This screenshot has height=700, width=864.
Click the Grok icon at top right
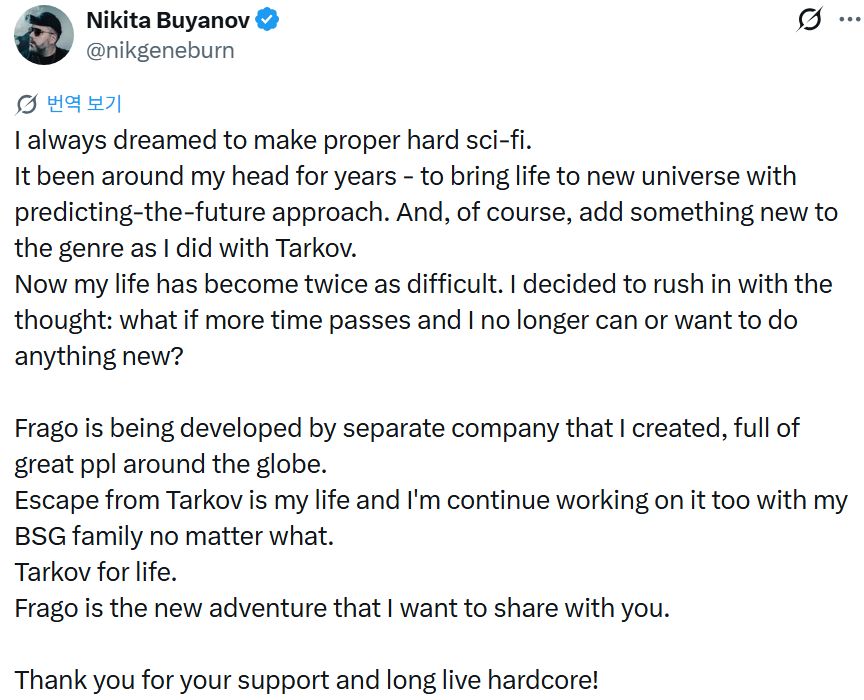click(808, 19)
